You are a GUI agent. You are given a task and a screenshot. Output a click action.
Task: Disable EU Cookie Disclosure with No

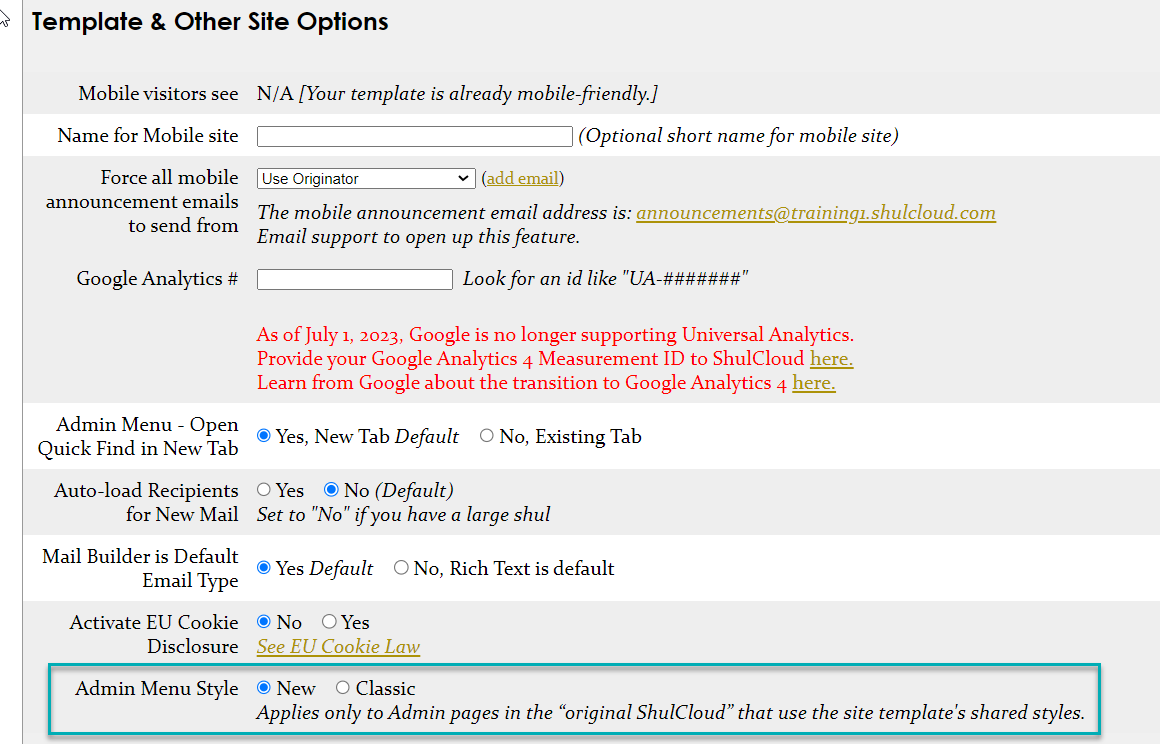(x=262, y=622)
